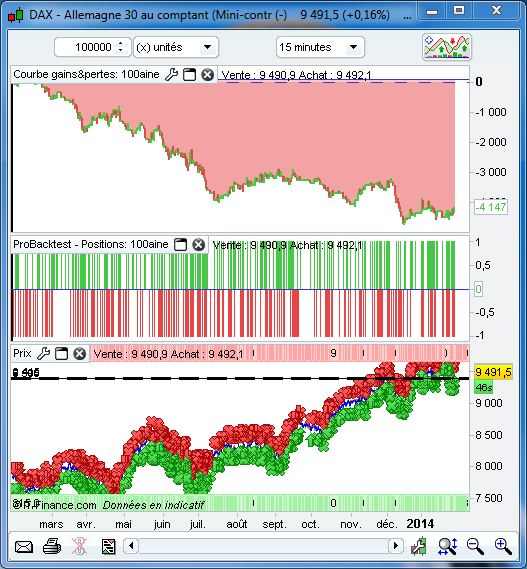The width and height of the screenshot is (527, 569).
Task: Open the (x) unités dropdown
Action: tap(176, 47)
